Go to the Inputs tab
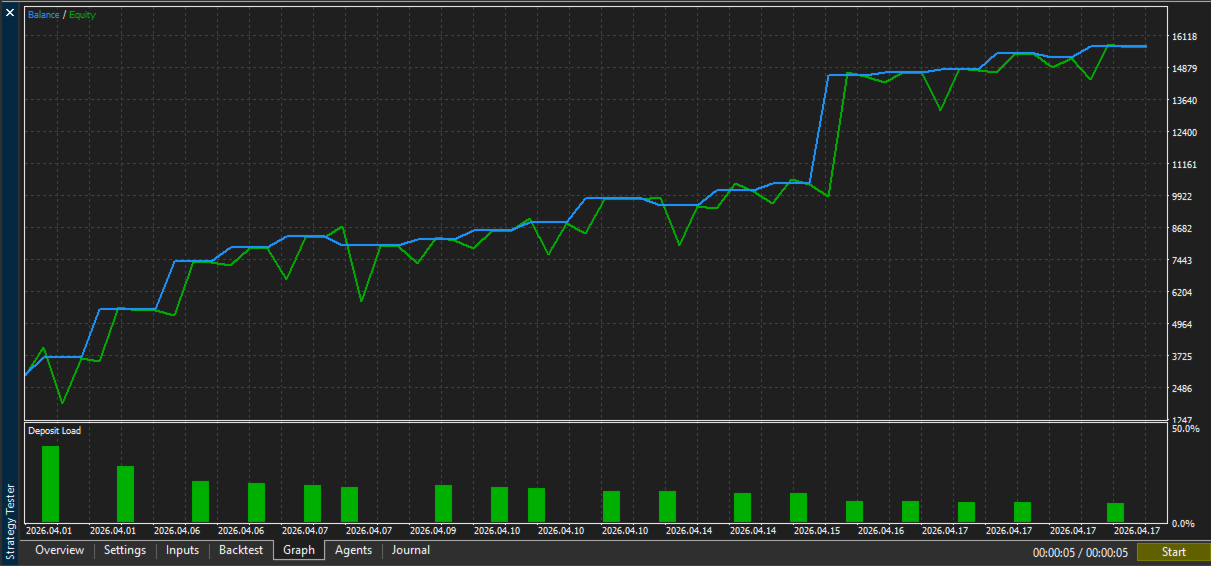 (x=182, y=550)
